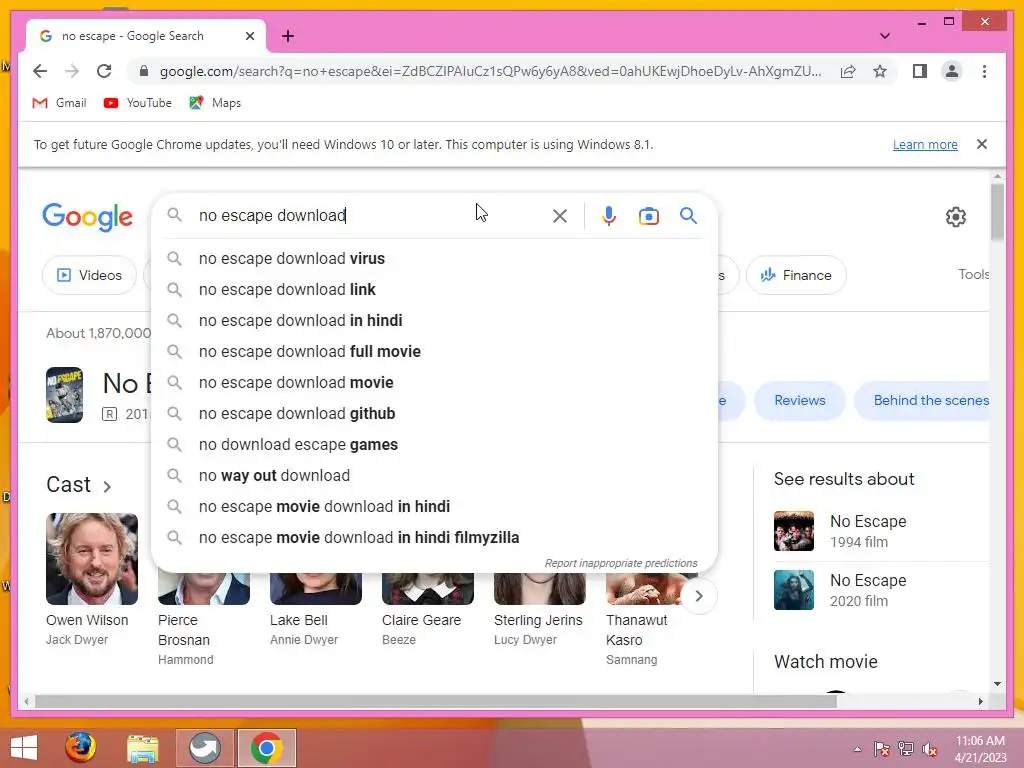Click the vertical page scrollbar thumb
Image resolution: width=1024 pixels, height=768 pixels.
(x=997, y=212)
